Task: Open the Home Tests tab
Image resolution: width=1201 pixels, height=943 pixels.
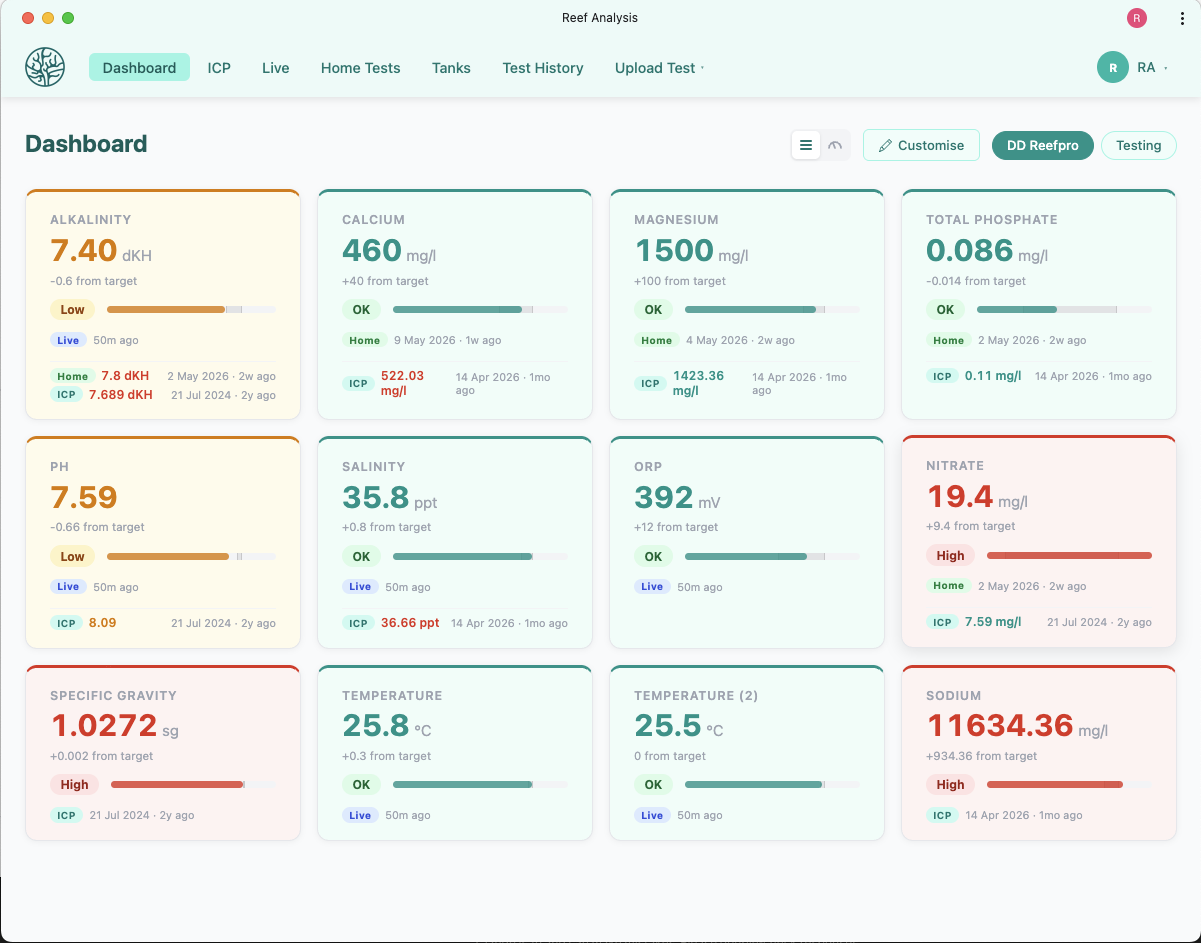Action: click(x=360, y=68)
